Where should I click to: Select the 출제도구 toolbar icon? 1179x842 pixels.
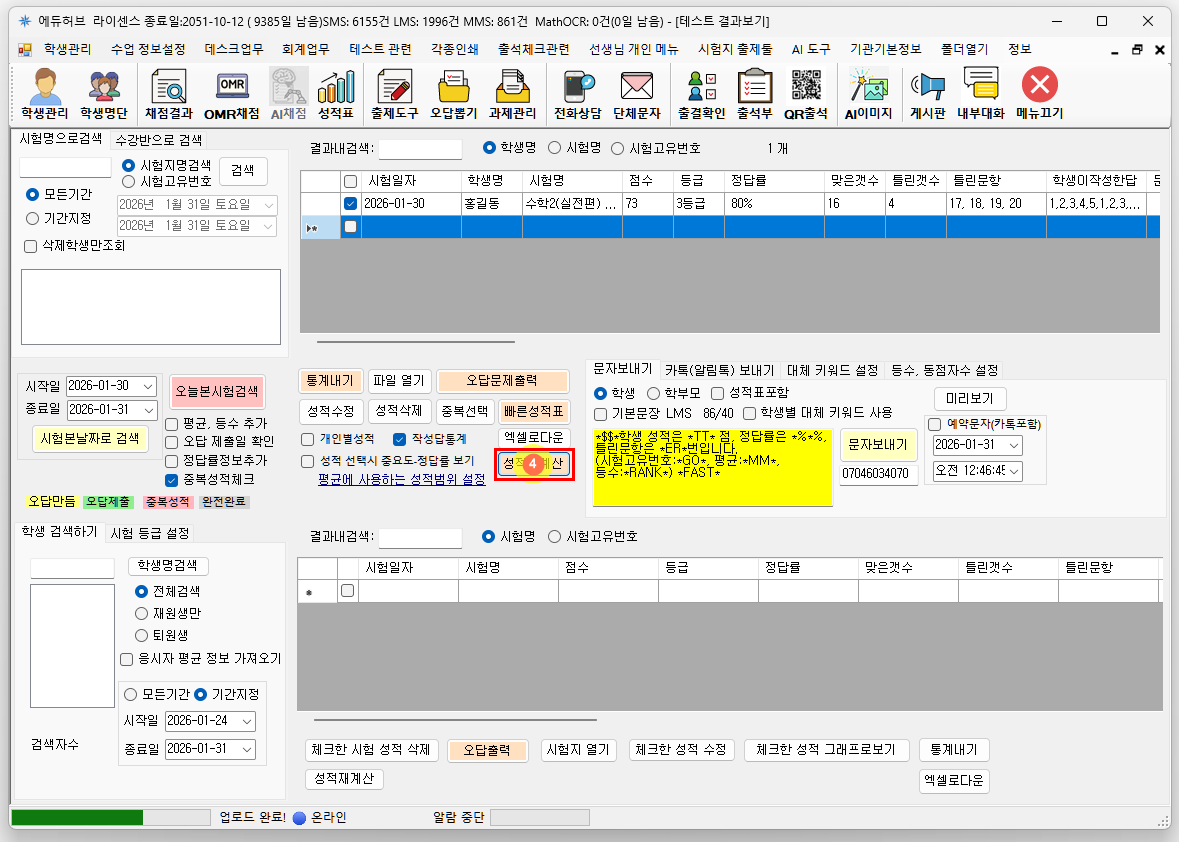394,95
